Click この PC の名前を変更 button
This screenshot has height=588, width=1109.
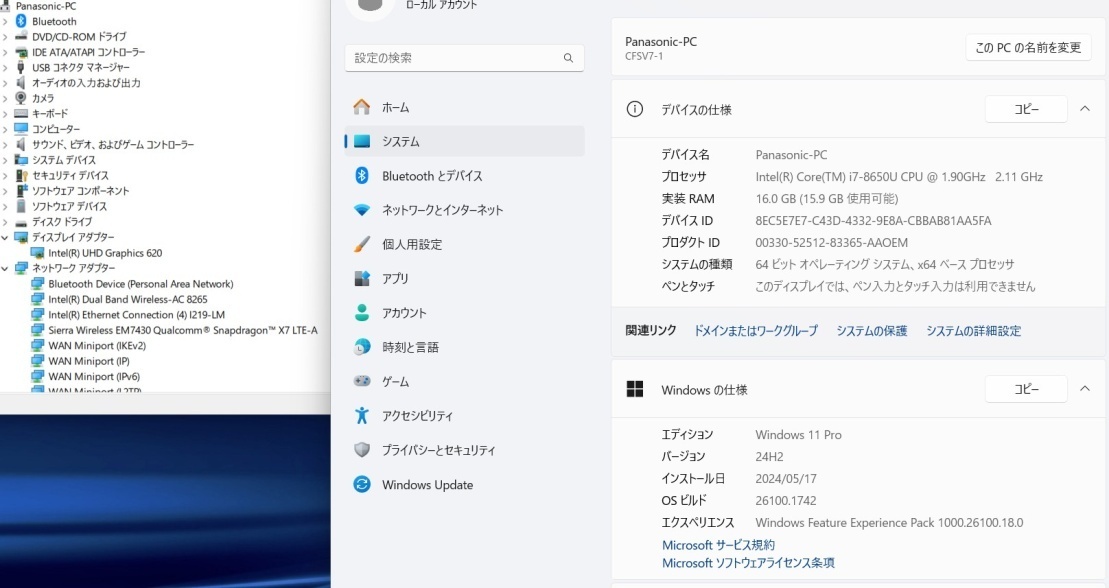(1028, 47)
